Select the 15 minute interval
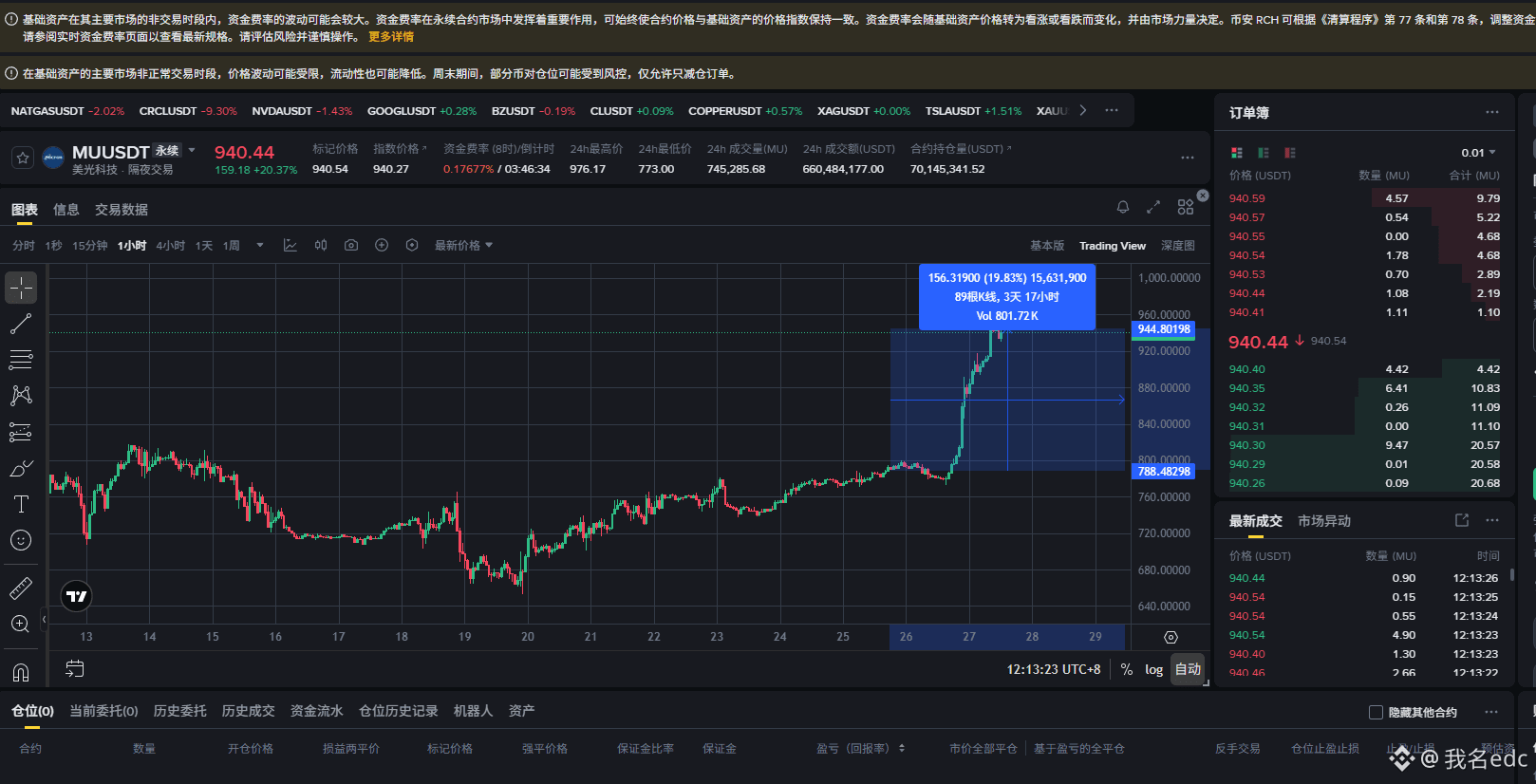Screen dimensions: 1536x784 (x=90, y=246)
